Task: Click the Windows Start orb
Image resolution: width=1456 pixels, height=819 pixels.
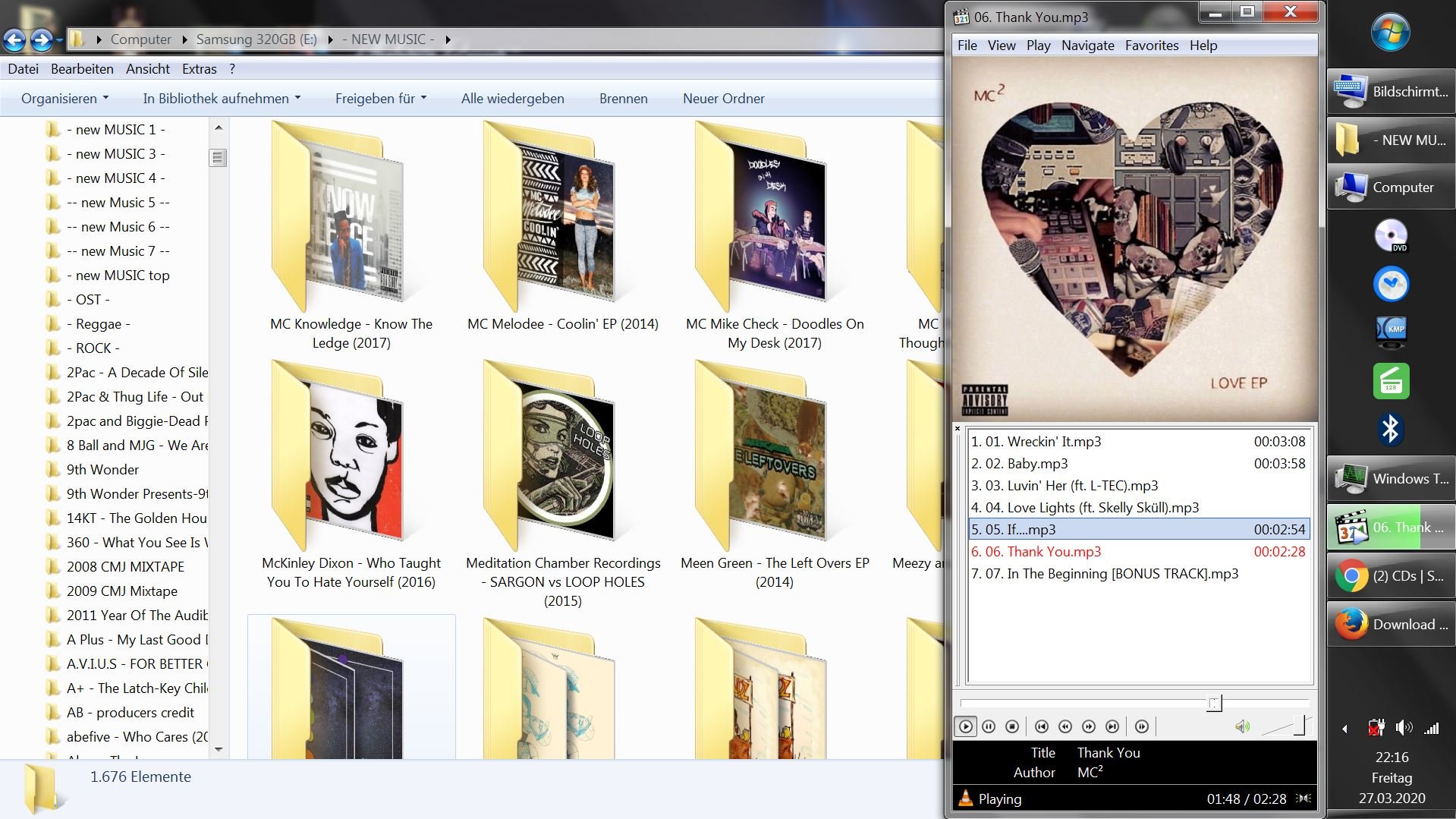Action: point(1391,33)
